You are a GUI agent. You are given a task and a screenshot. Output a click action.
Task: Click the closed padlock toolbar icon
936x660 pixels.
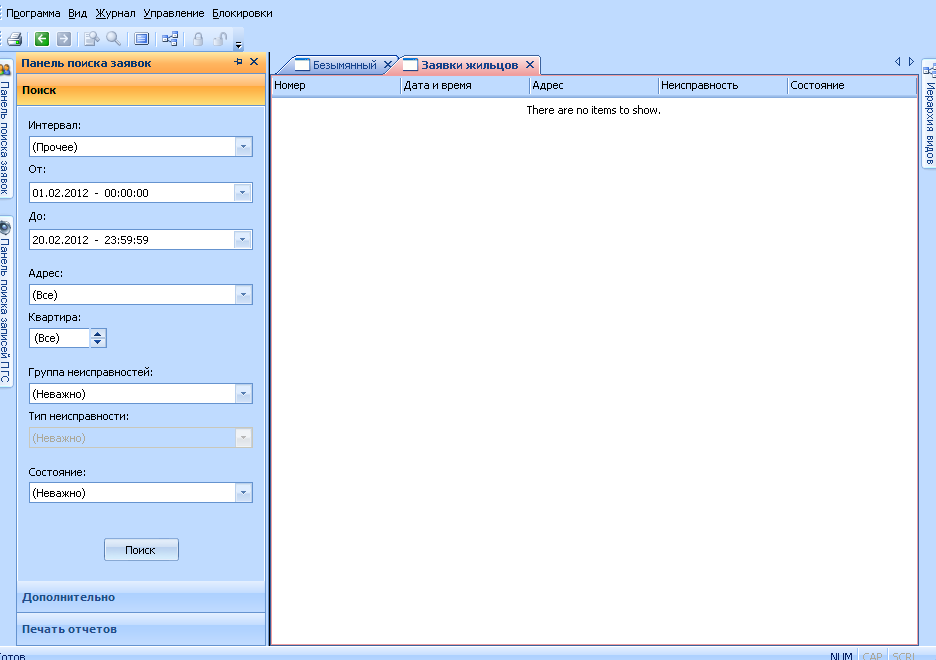(198, 39)
